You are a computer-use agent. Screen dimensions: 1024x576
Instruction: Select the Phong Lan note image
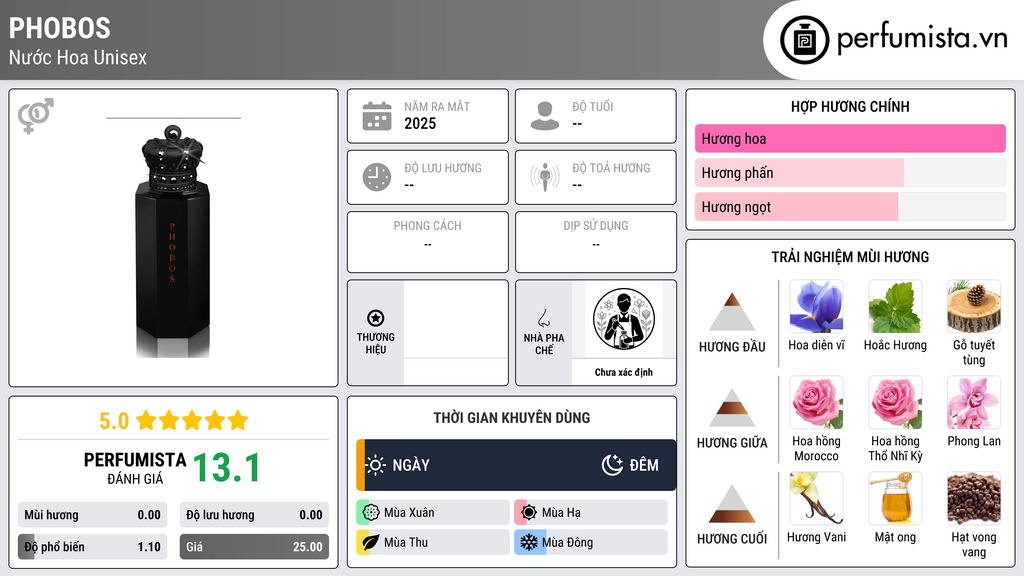[974, 403]
